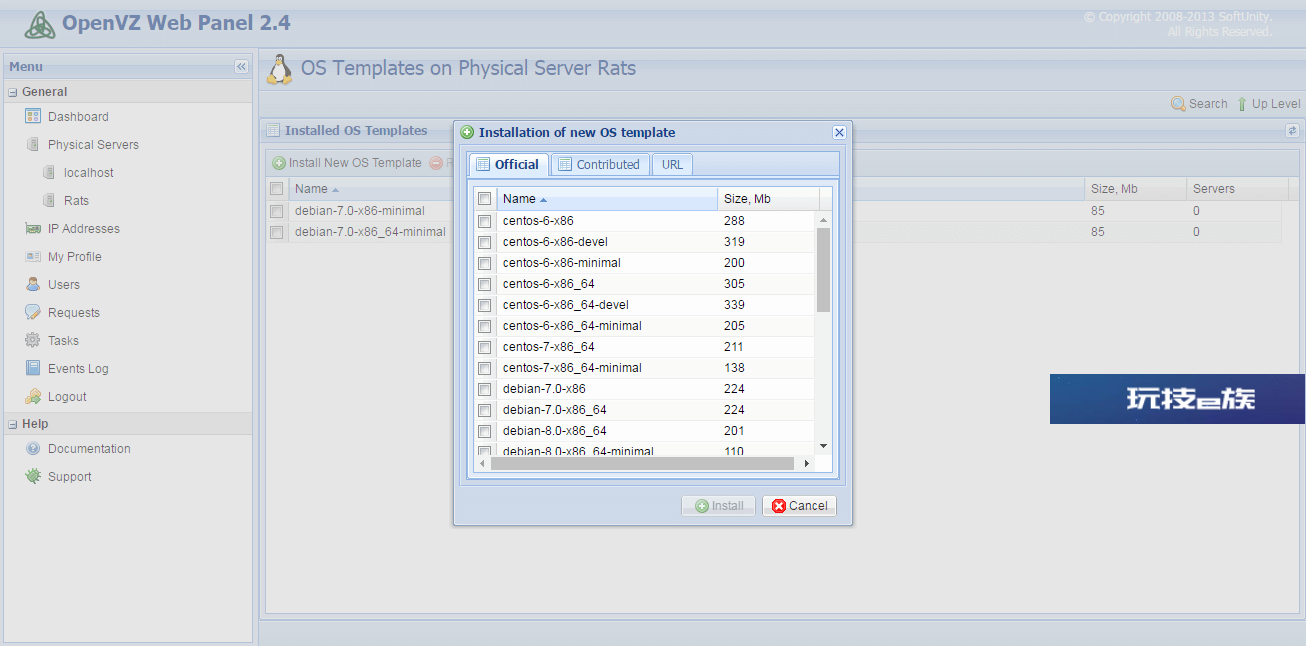Screen dimensions: 1306x646
Task: Select the Rats server icon
Action: 48,201
